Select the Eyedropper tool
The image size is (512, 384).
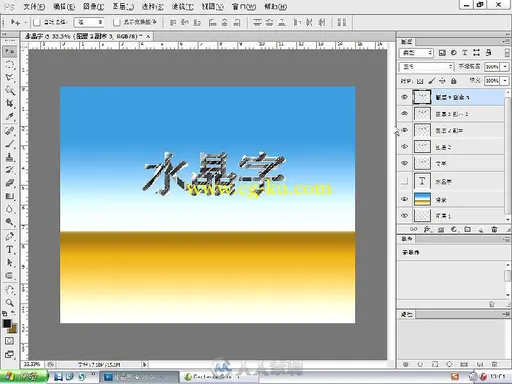9,117
